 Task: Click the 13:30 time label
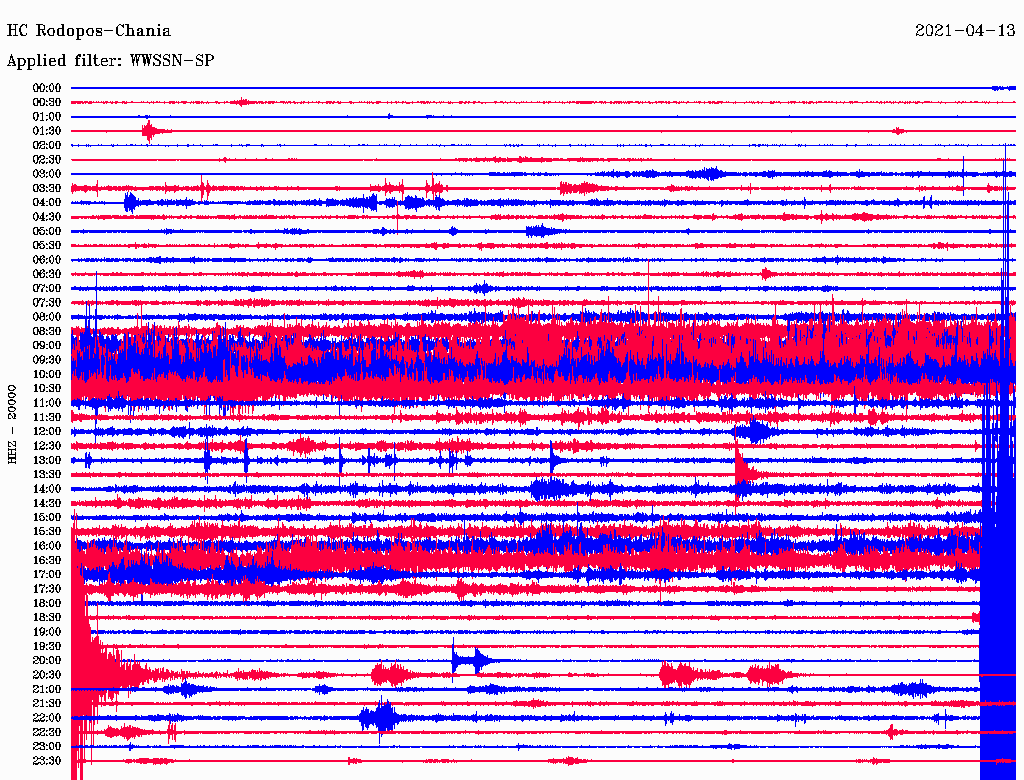pos(47,474)
